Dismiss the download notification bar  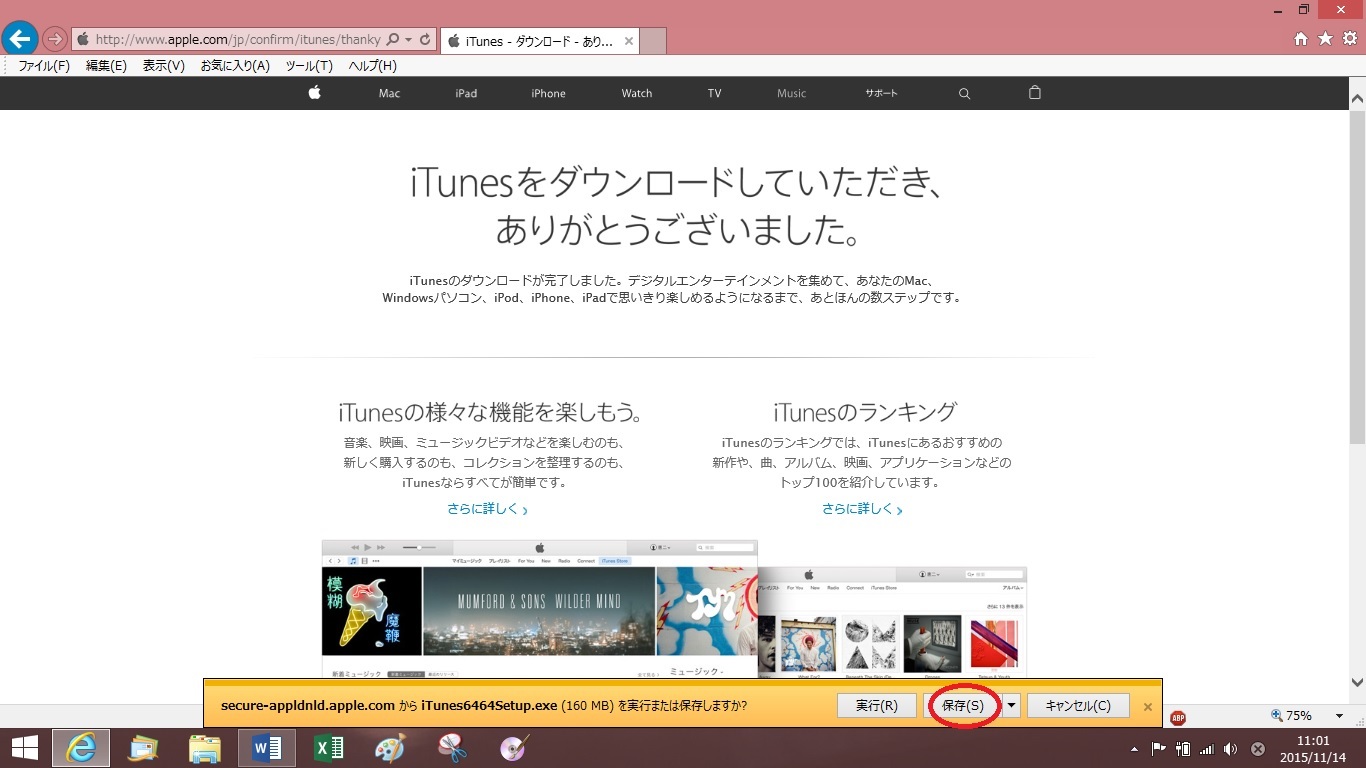point(1147,706)
